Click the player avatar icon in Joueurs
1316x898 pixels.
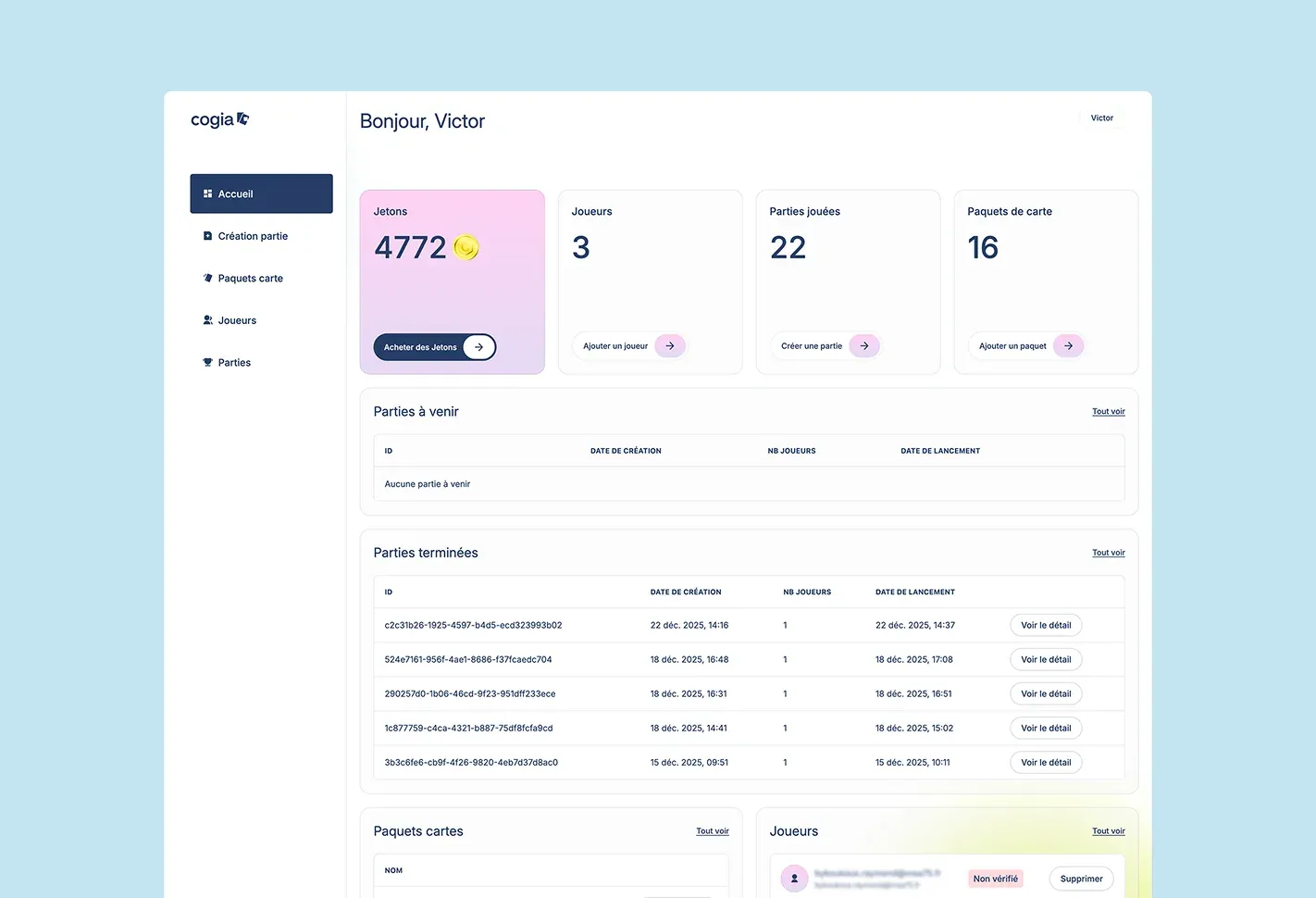coord(794,879)
